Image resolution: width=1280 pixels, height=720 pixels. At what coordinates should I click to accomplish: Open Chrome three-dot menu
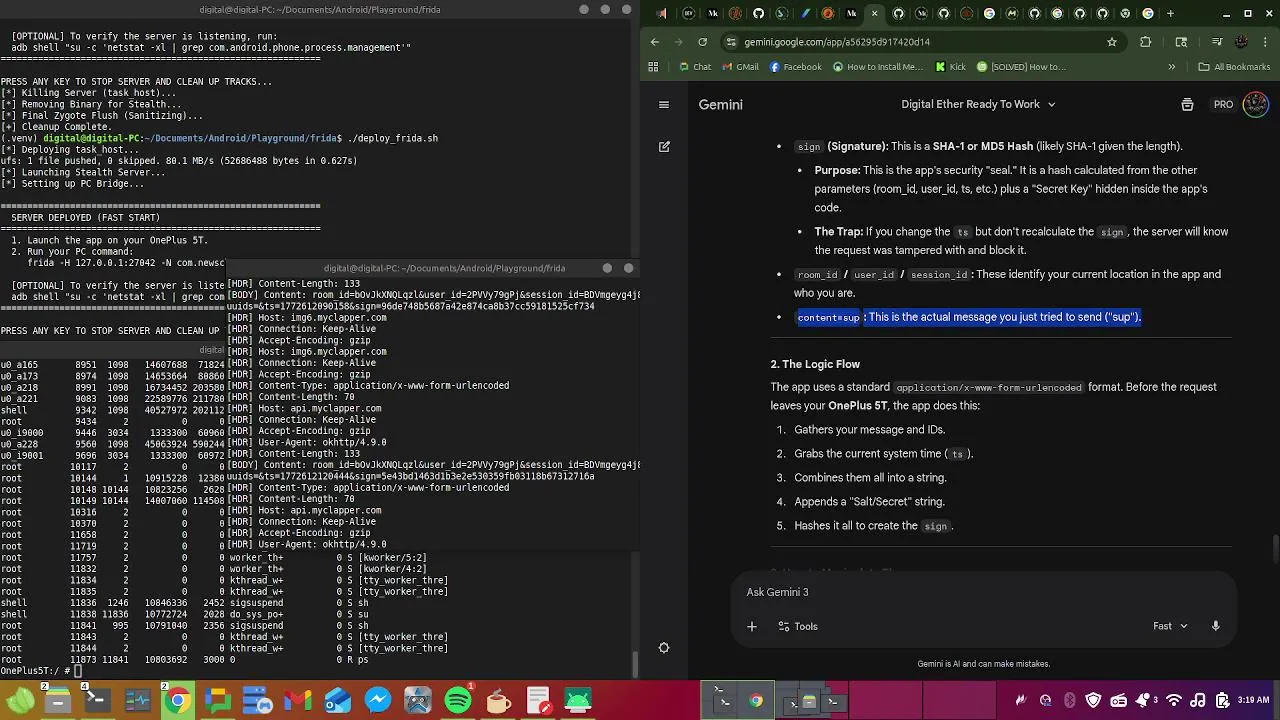pyautogui.click(x=1265, y=42)
